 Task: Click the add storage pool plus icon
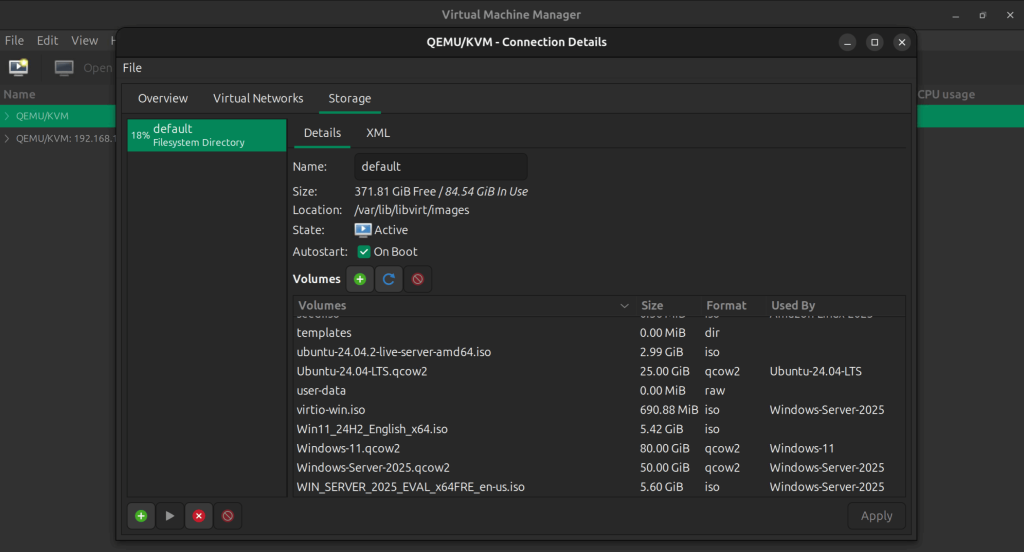point(141,516)
